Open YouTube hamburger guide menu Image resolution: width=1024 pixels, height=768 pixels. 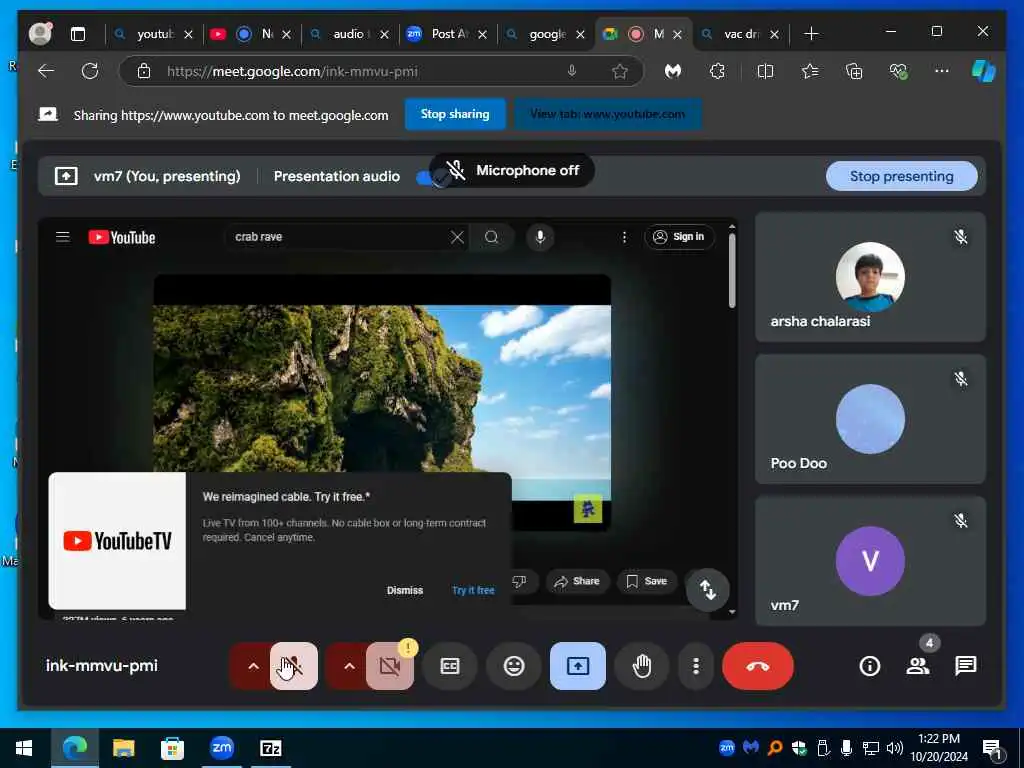pos(63,237)
